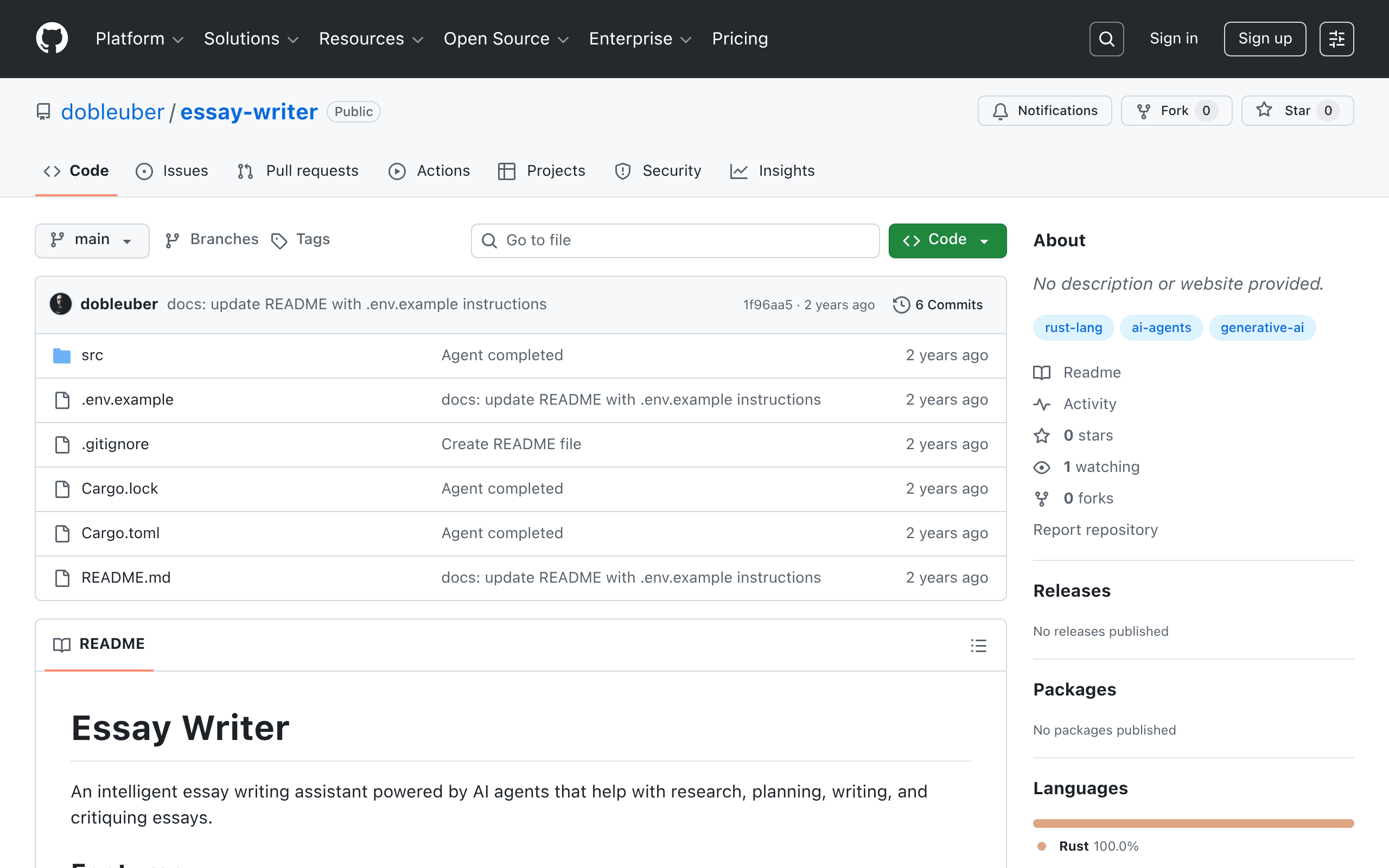Open the src folder
This screenshot has width=1389, height=868.
[92, 355]
